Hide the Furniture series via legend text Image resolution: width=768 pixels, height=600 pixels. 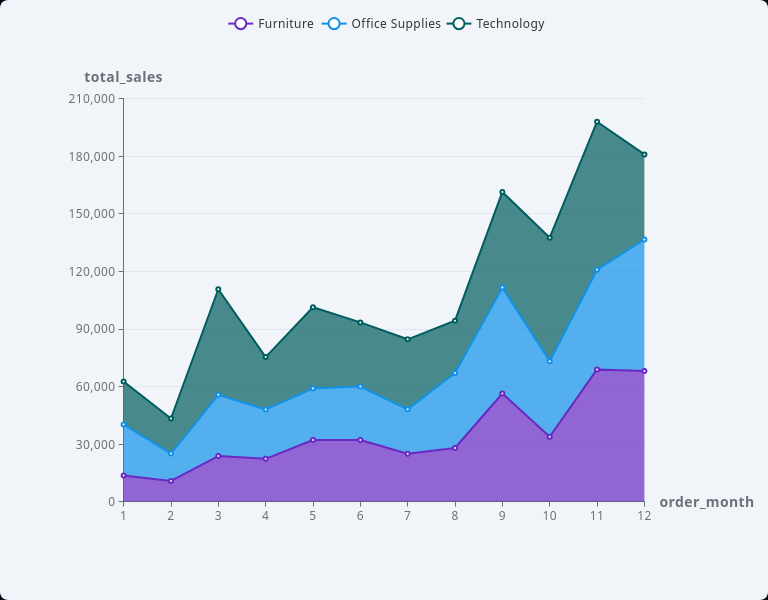285,24
